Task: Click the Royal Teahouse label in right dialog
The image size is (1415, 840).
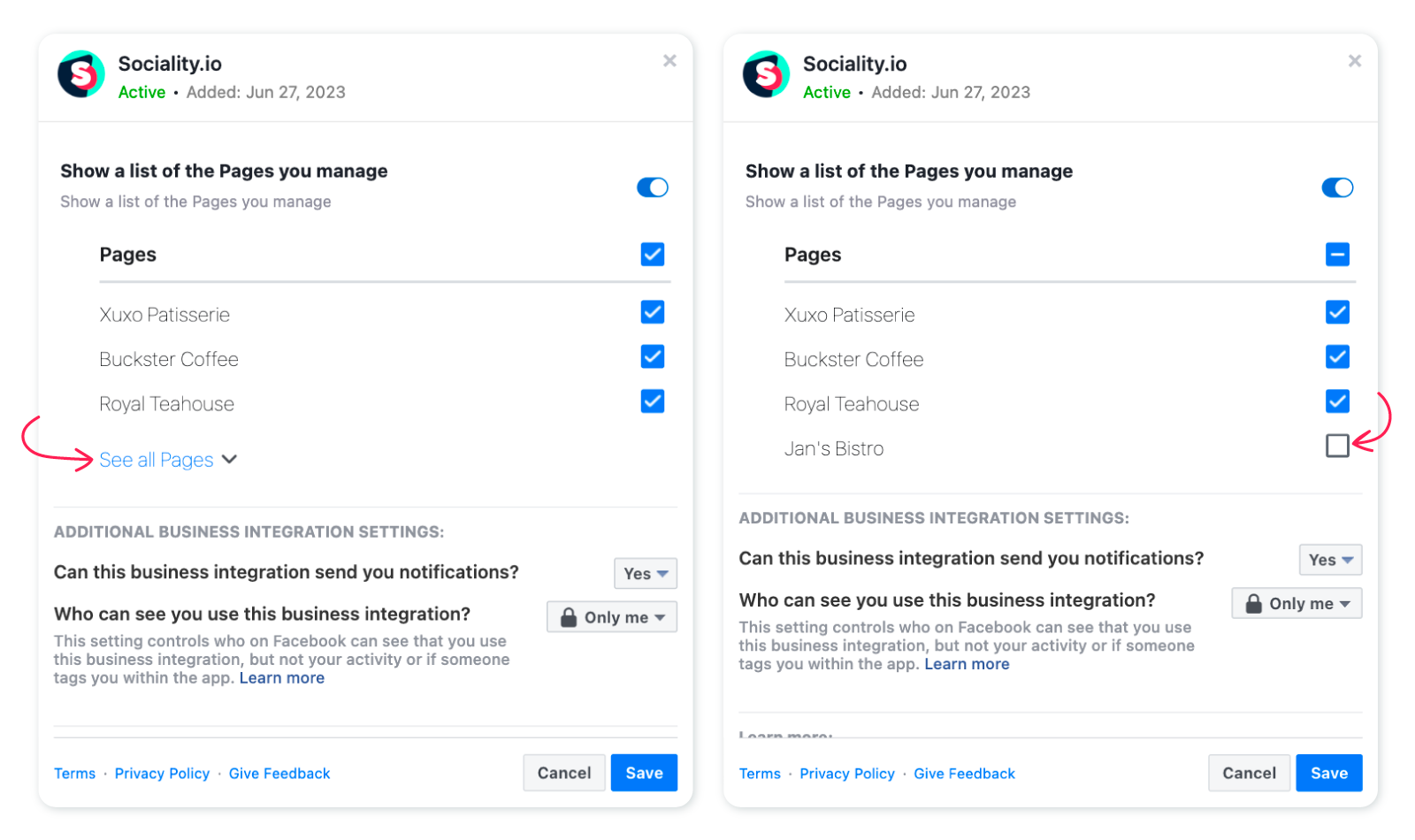Action: pyautogui.click(x=852, y=404)
